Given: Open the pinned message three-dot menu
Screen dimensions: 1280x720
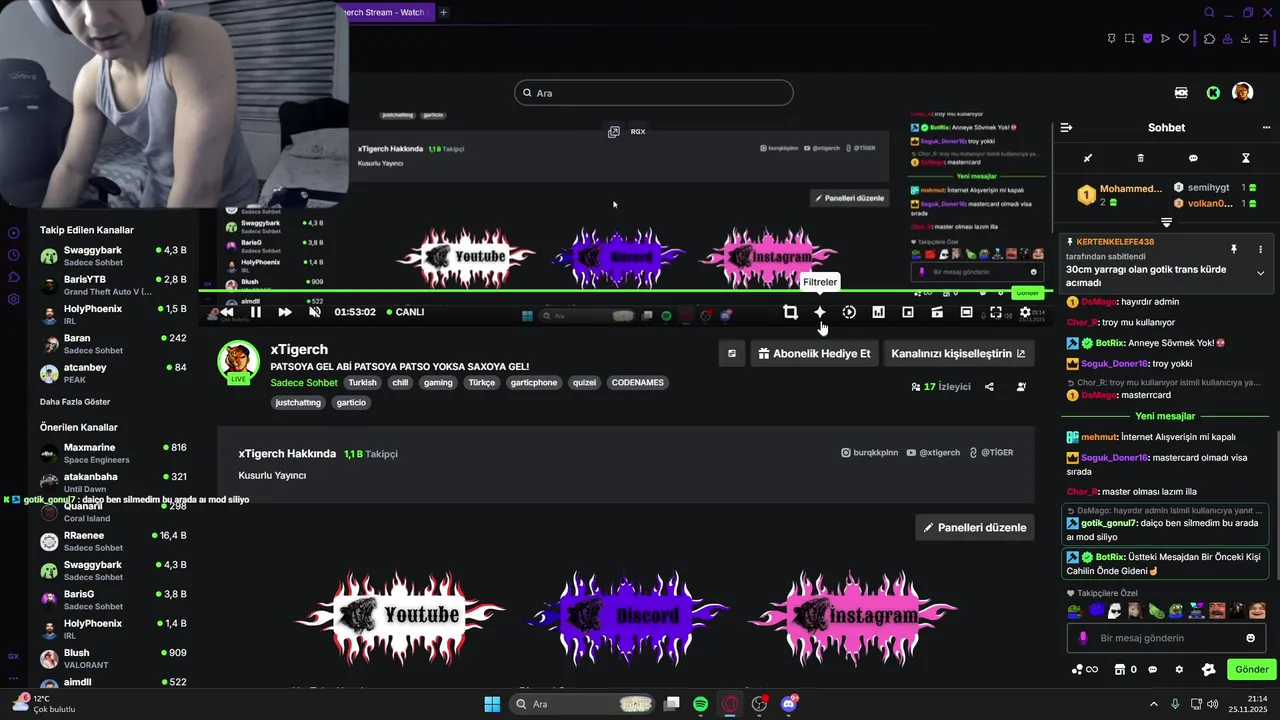Looking at the screenshot, I should 1260,249.
